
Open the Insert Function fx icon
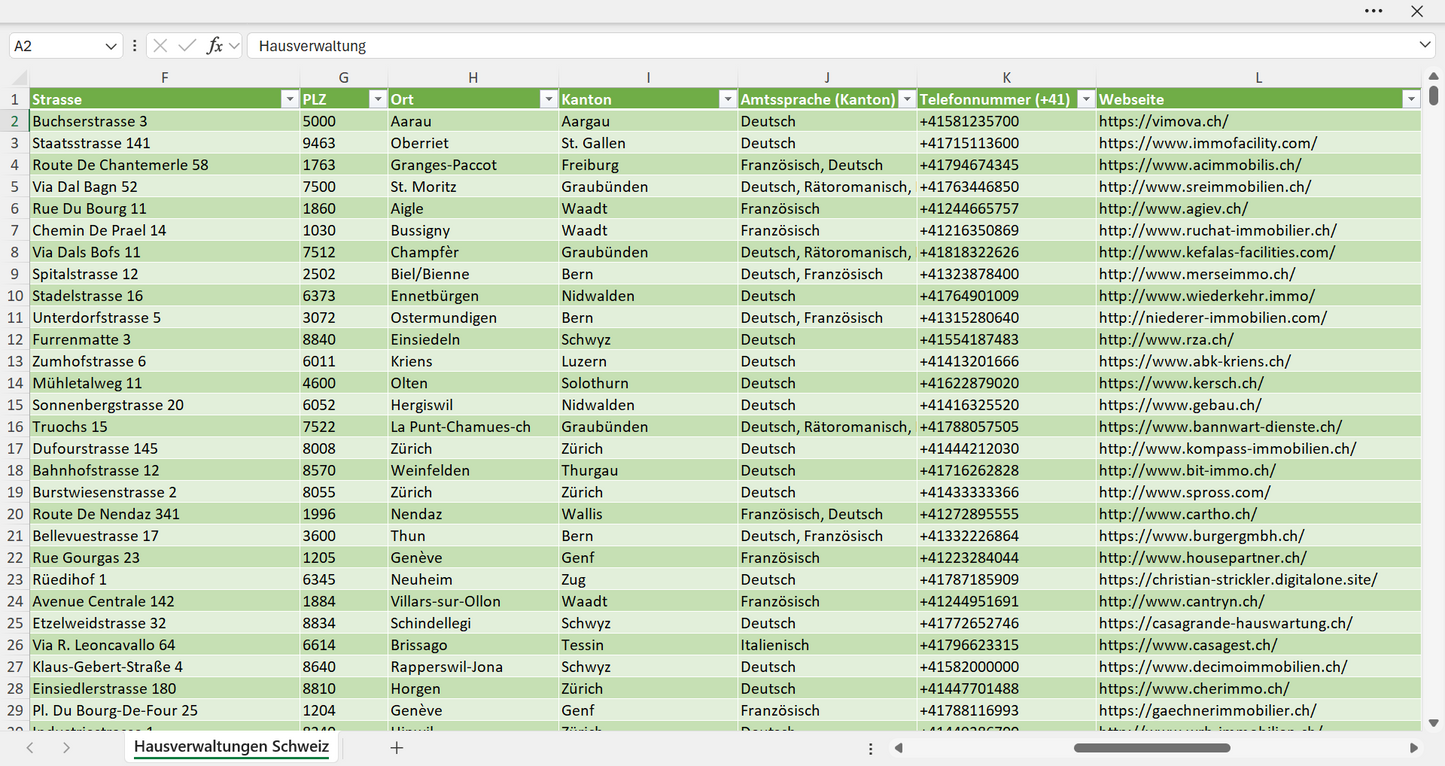(x=214, y=46)
